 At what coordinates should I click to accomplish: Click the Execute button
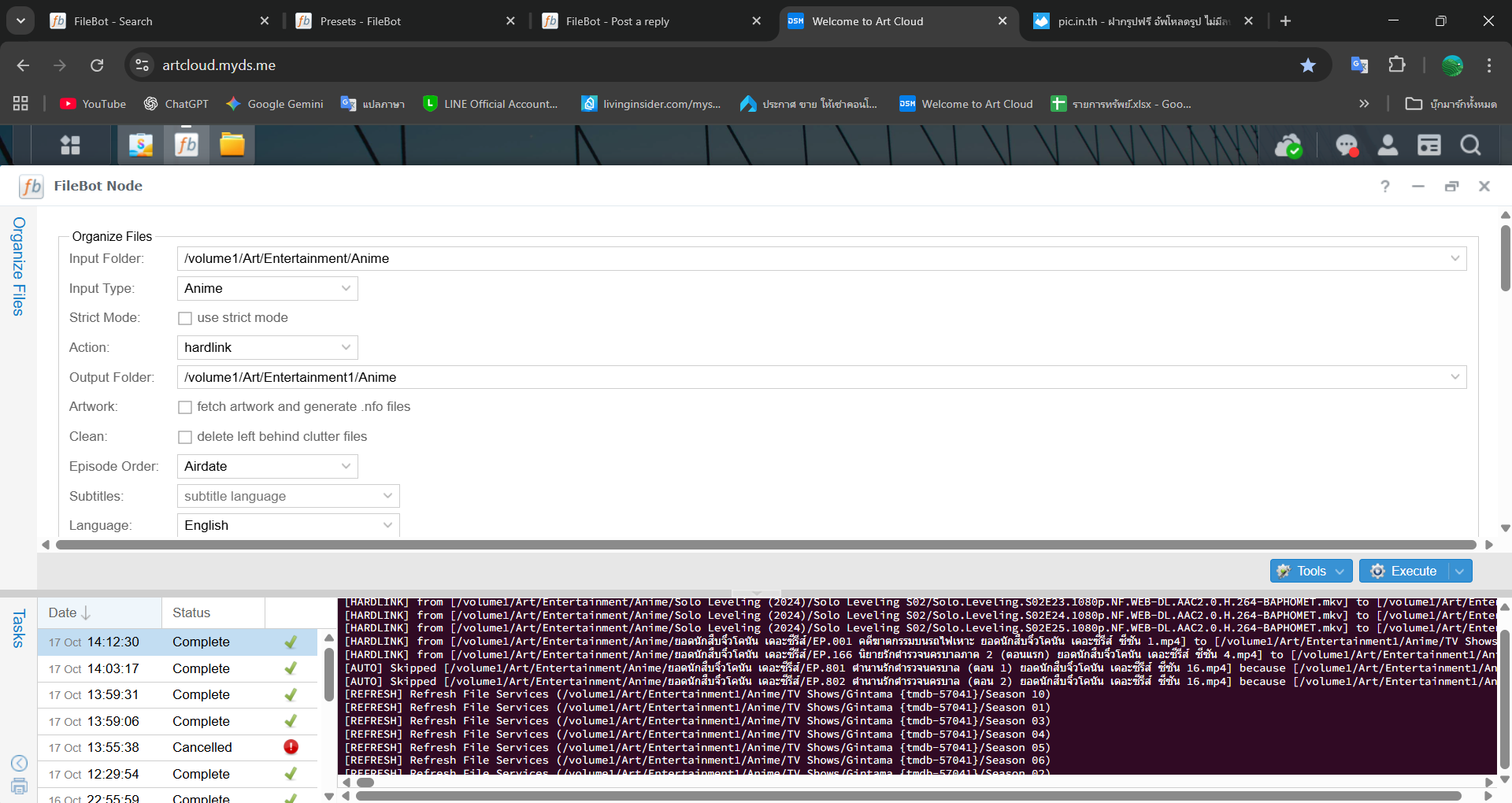pos(1406,571)
